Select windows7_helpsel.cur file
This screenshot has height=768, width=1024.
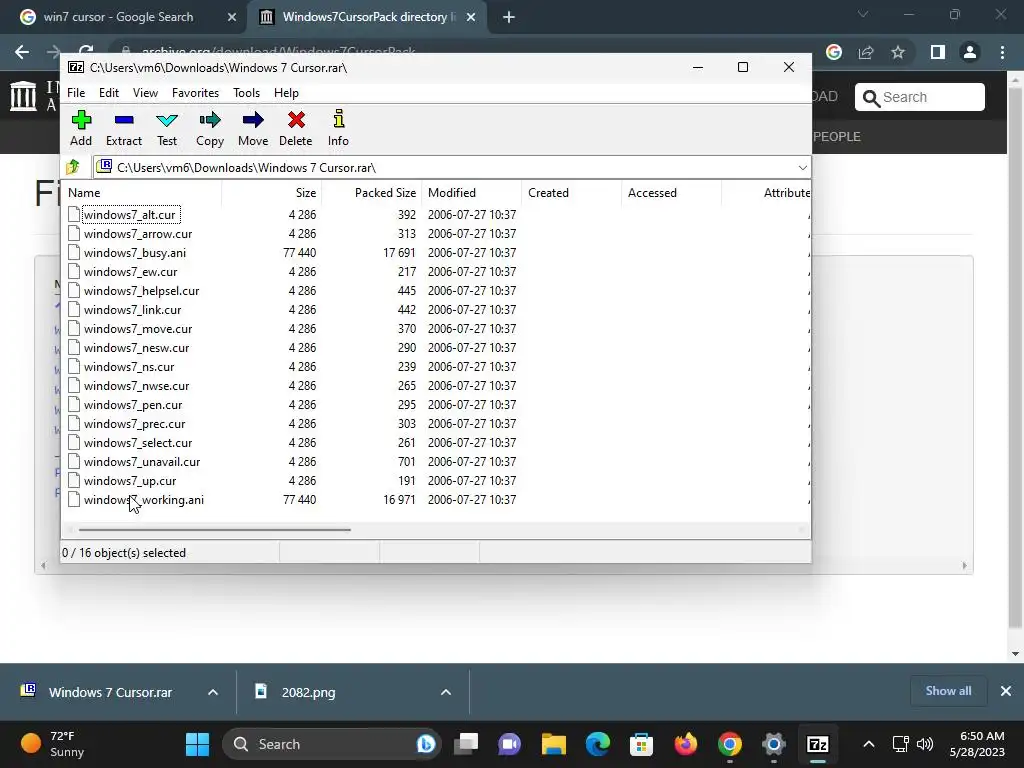pos(141,291)
